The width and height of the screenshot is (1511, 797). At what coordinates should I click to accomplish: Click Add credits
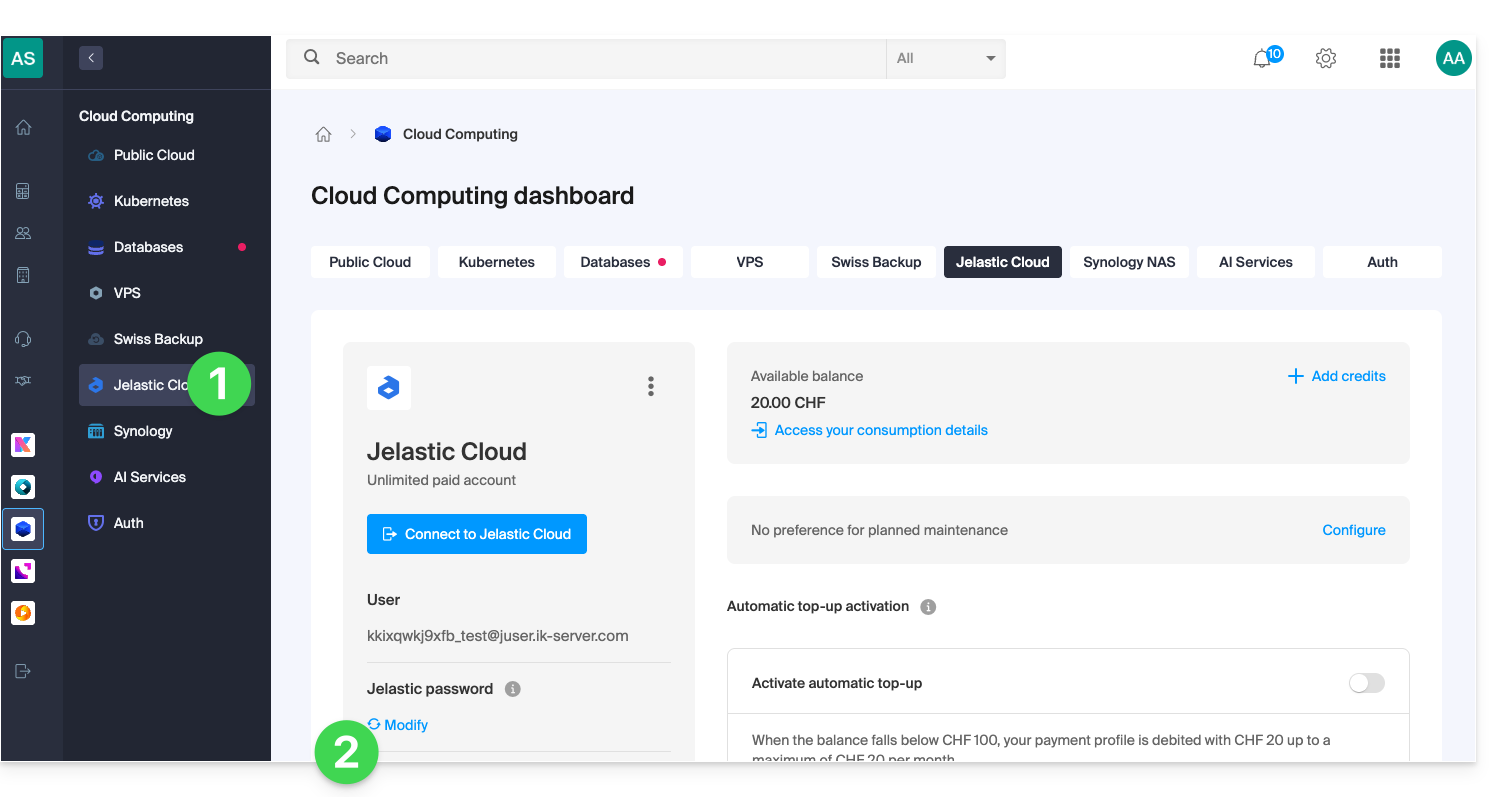(x=1336, y=376)
